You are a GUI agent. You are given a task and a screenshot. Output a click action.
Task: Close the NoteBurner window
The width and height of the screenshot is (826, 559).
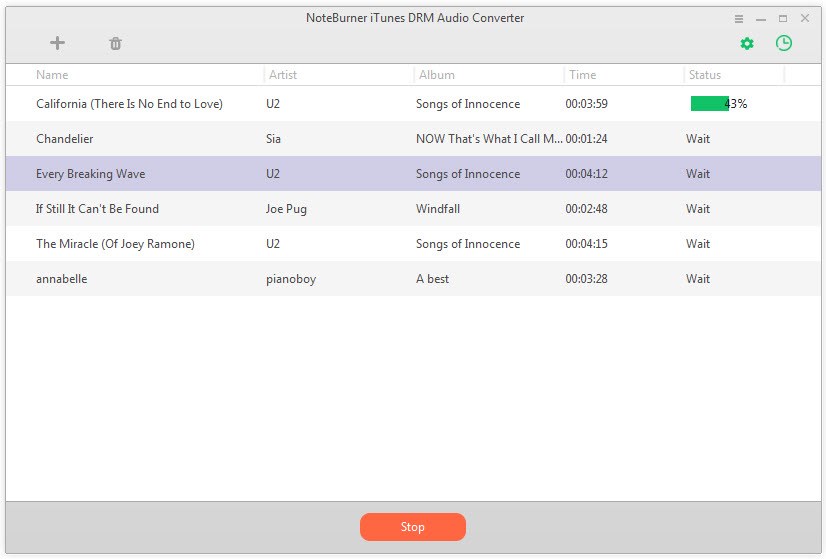(x=805, y=18)
